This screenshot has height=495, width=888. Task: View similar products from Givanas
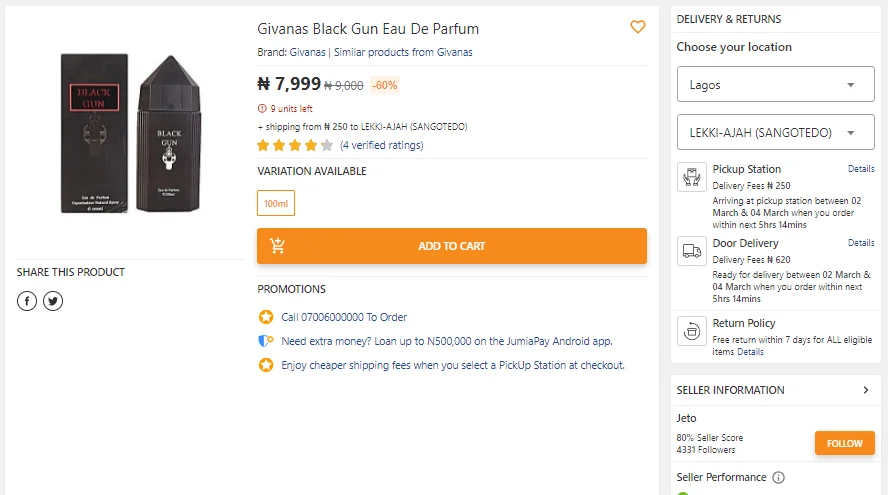click(403, 52)
